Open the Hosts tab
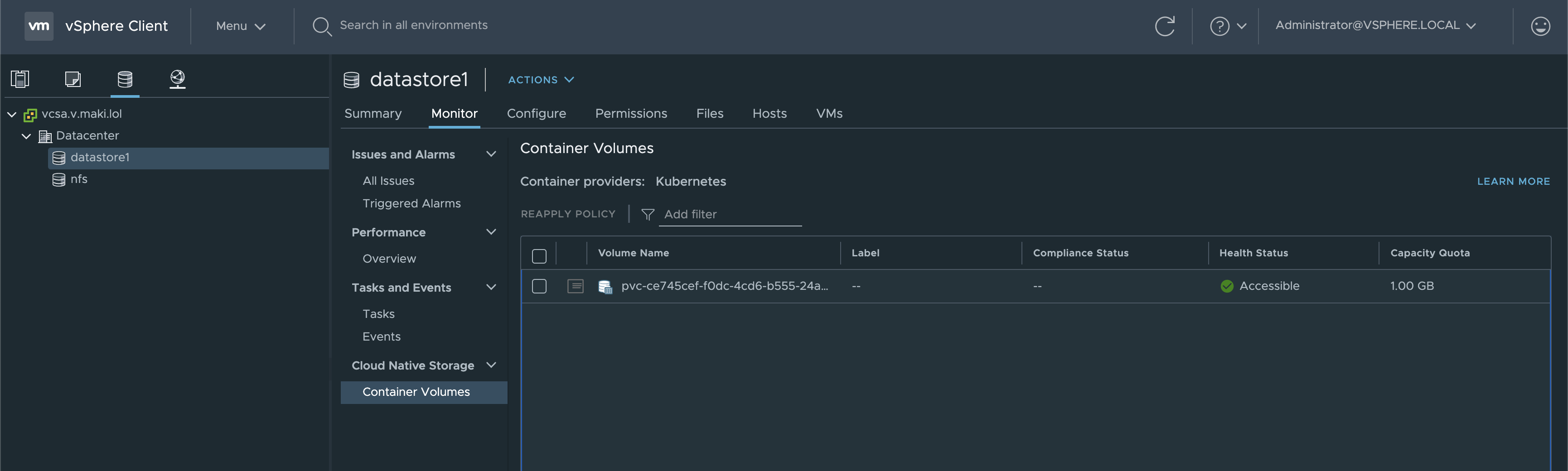This screenshot has width=1568, height=471. [769, 113]
